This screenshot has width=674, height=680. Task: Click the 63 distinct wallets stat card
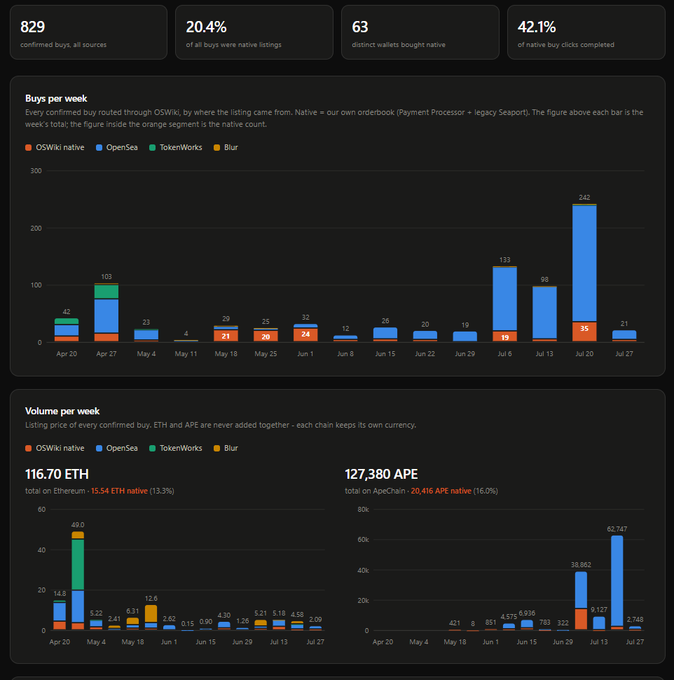click(420, 33)
